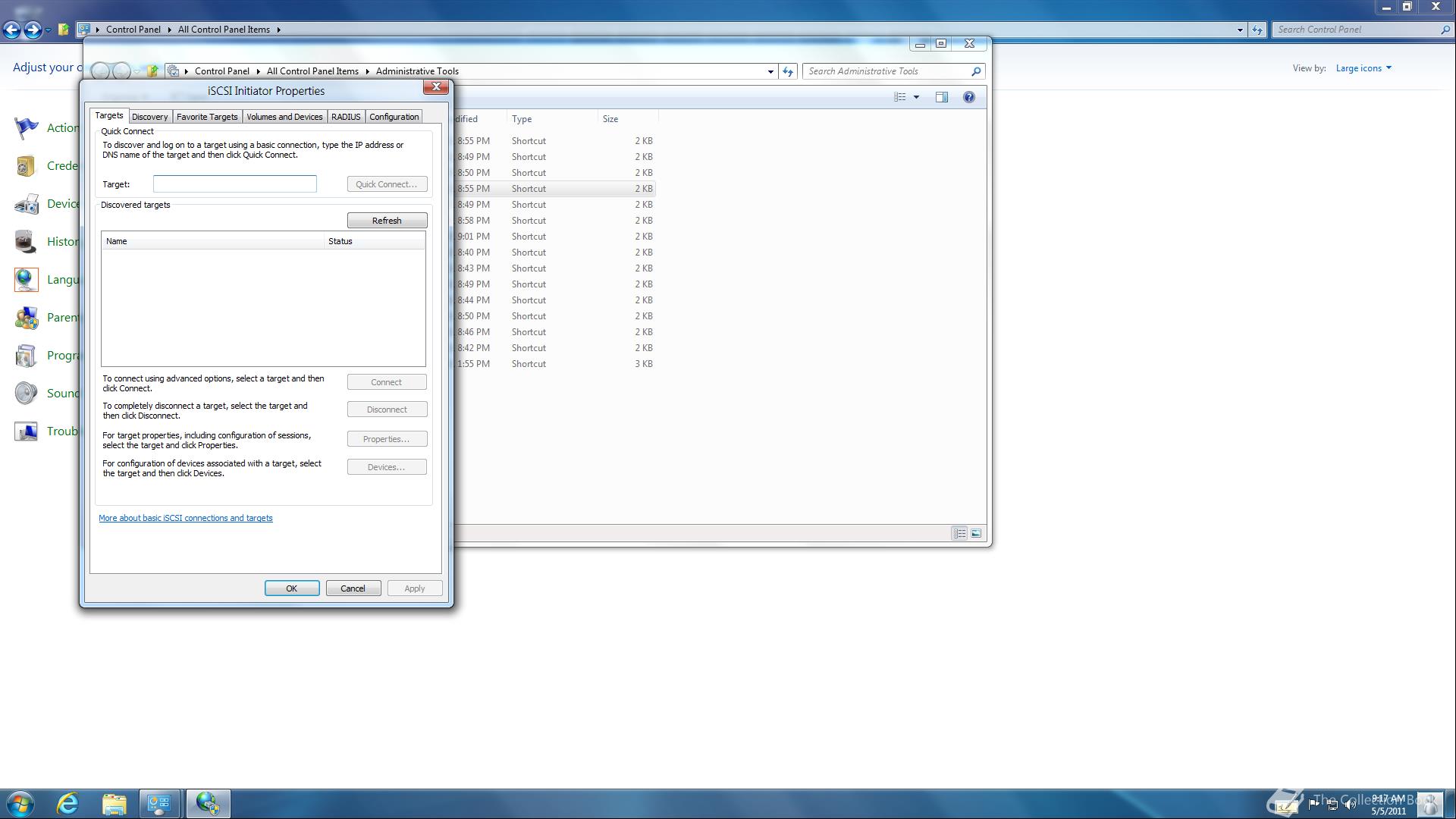Sort discovered targets by Status column

click(x=375, y=241)
